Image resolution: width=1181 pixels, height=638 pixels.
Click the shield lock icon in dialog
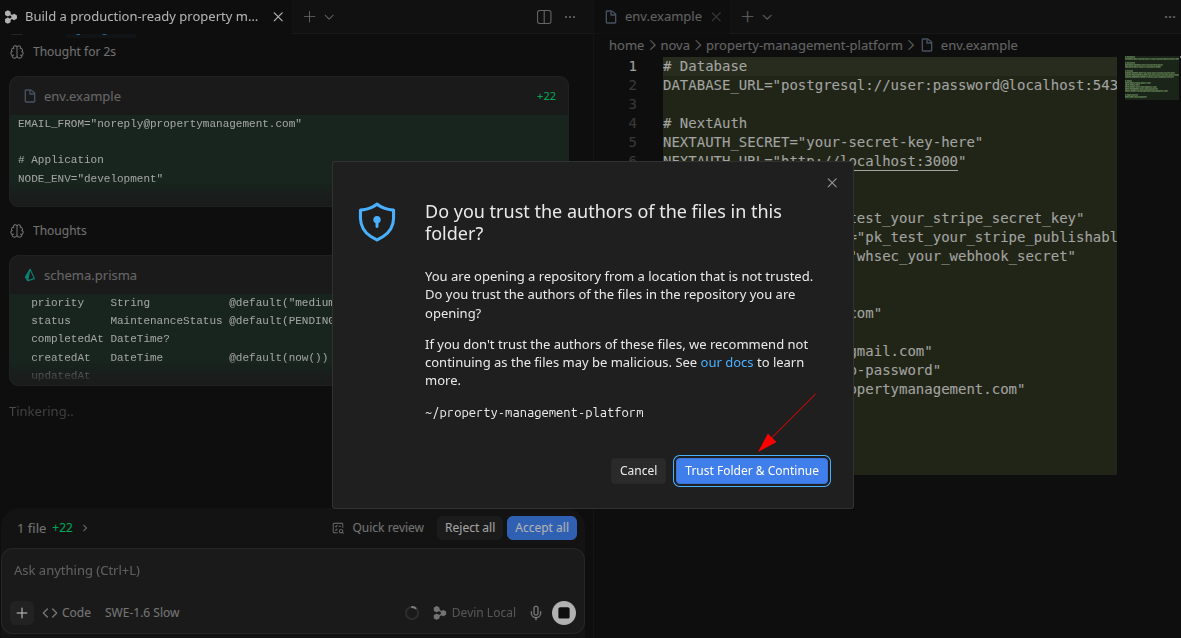377,222
